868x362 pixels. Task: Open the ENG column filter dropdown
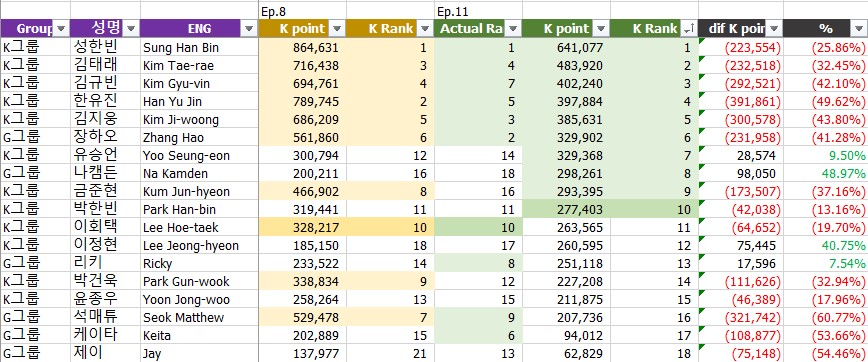250,28
